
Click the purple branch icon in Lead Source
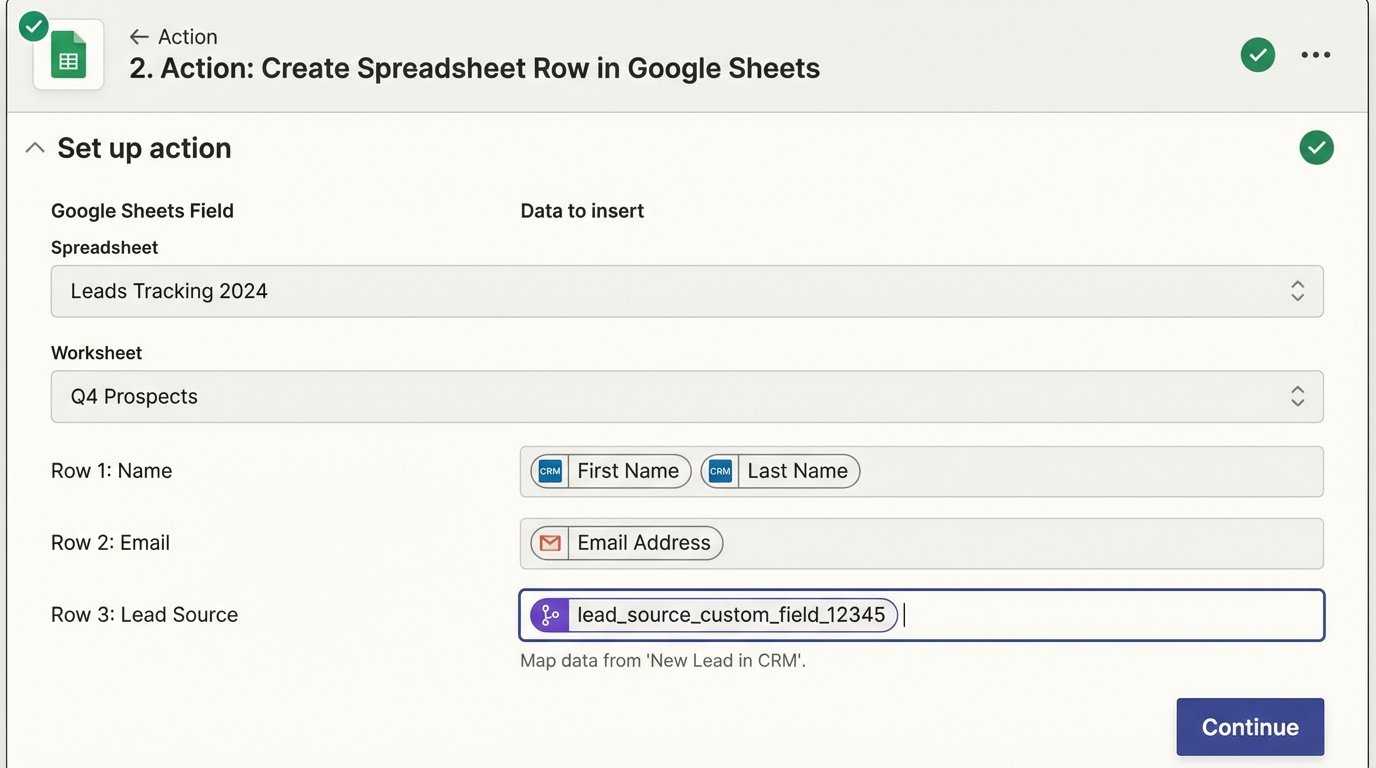tap(550, 615)
